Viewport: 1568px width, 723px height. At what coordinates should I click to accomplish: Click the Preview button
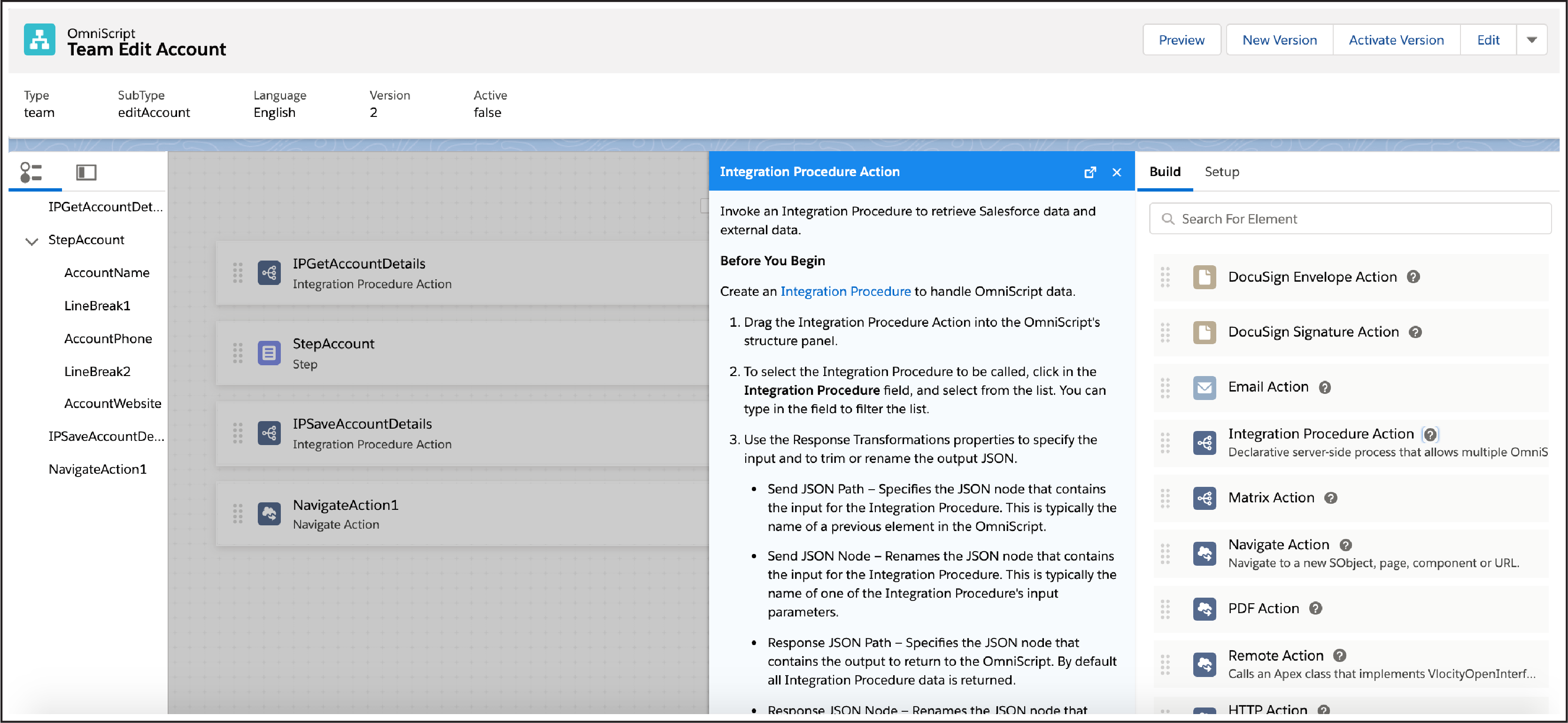click(1181, 40)
